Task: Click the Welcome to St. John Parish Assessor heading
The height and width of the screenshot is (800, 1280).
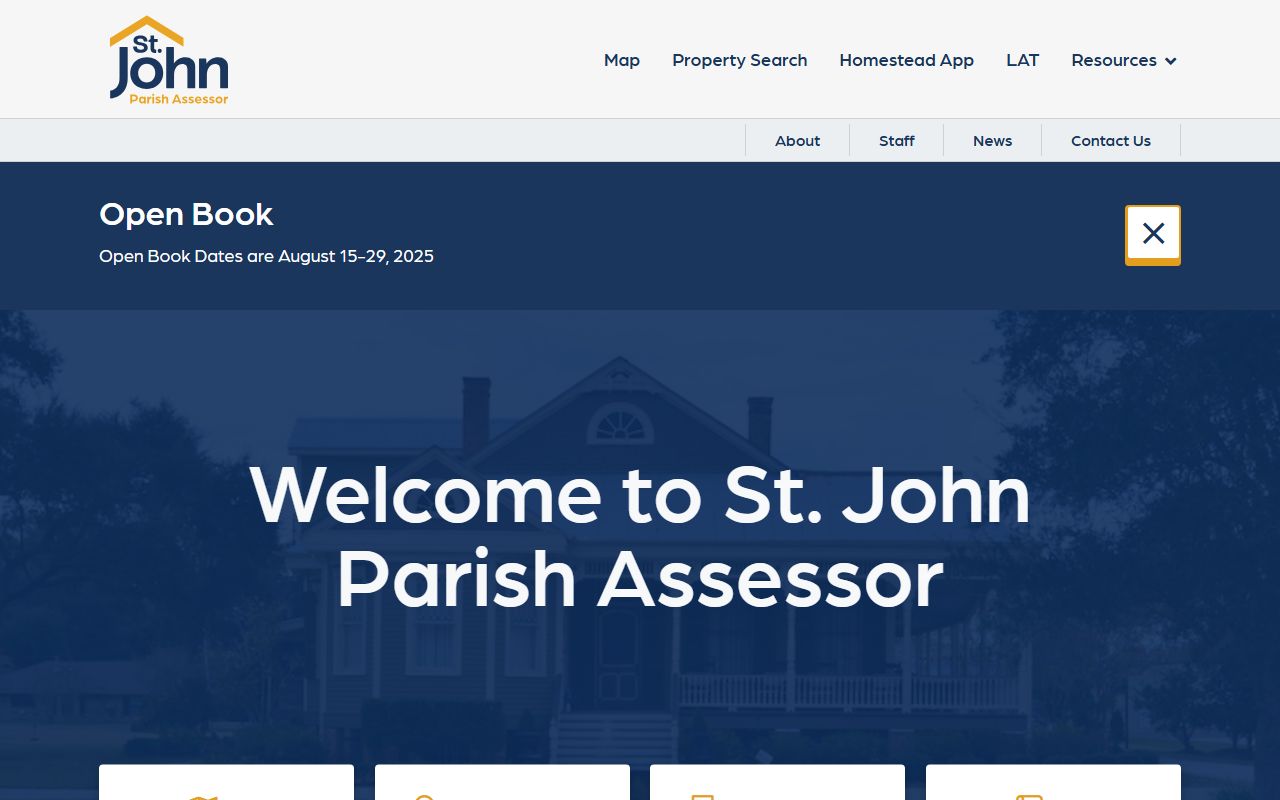Action: click(x=640, y=536)
